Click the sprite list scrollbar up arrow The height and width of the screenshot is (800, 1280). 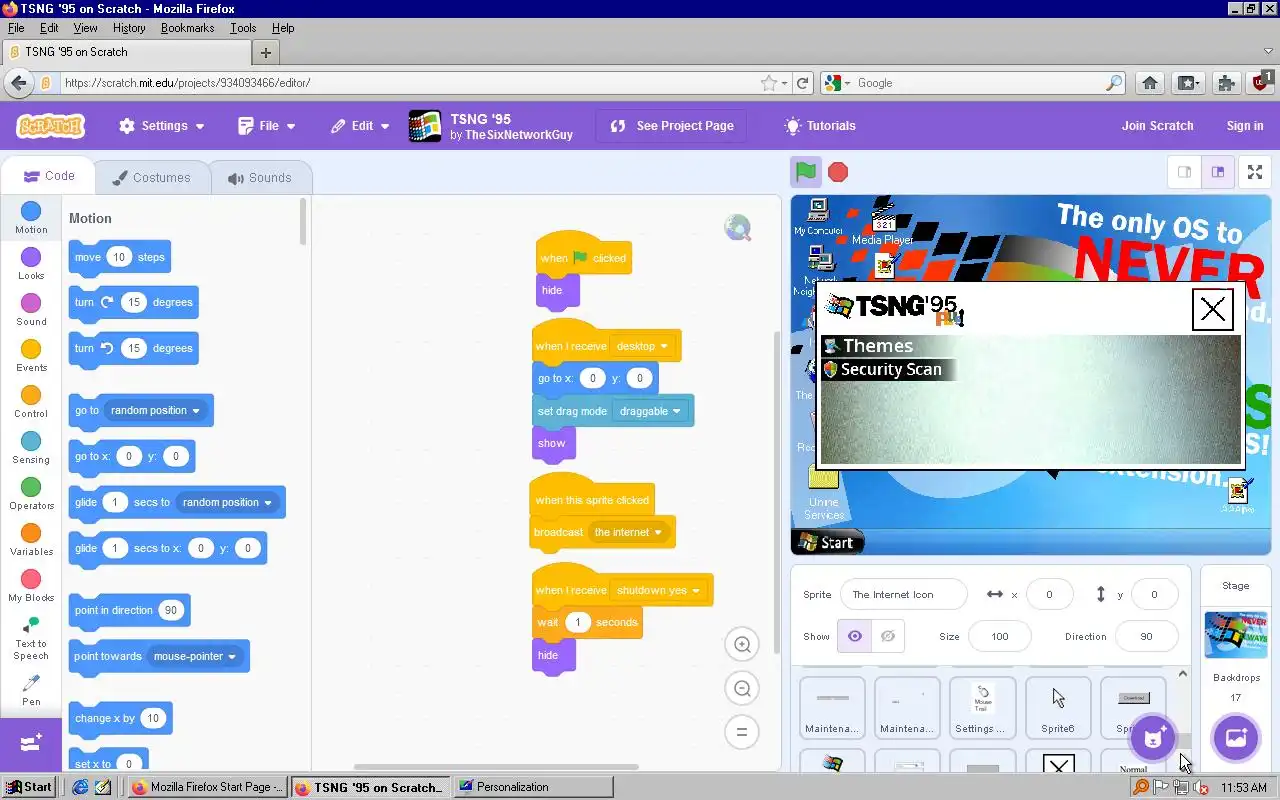tap(1182, 674)
